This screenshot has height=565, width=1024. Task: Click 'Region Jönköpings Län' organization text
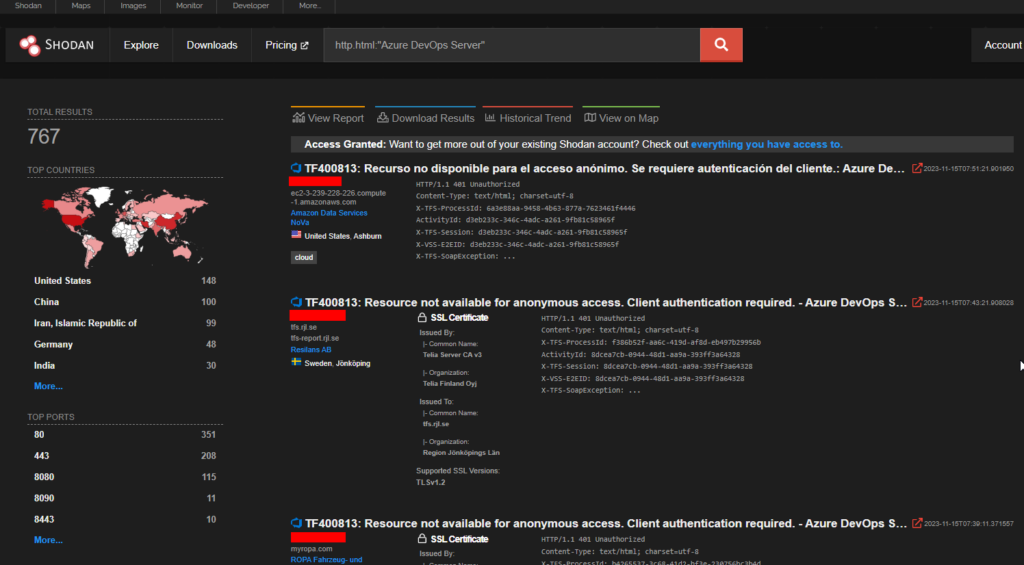pyautogui.click(x=461, y=453)
